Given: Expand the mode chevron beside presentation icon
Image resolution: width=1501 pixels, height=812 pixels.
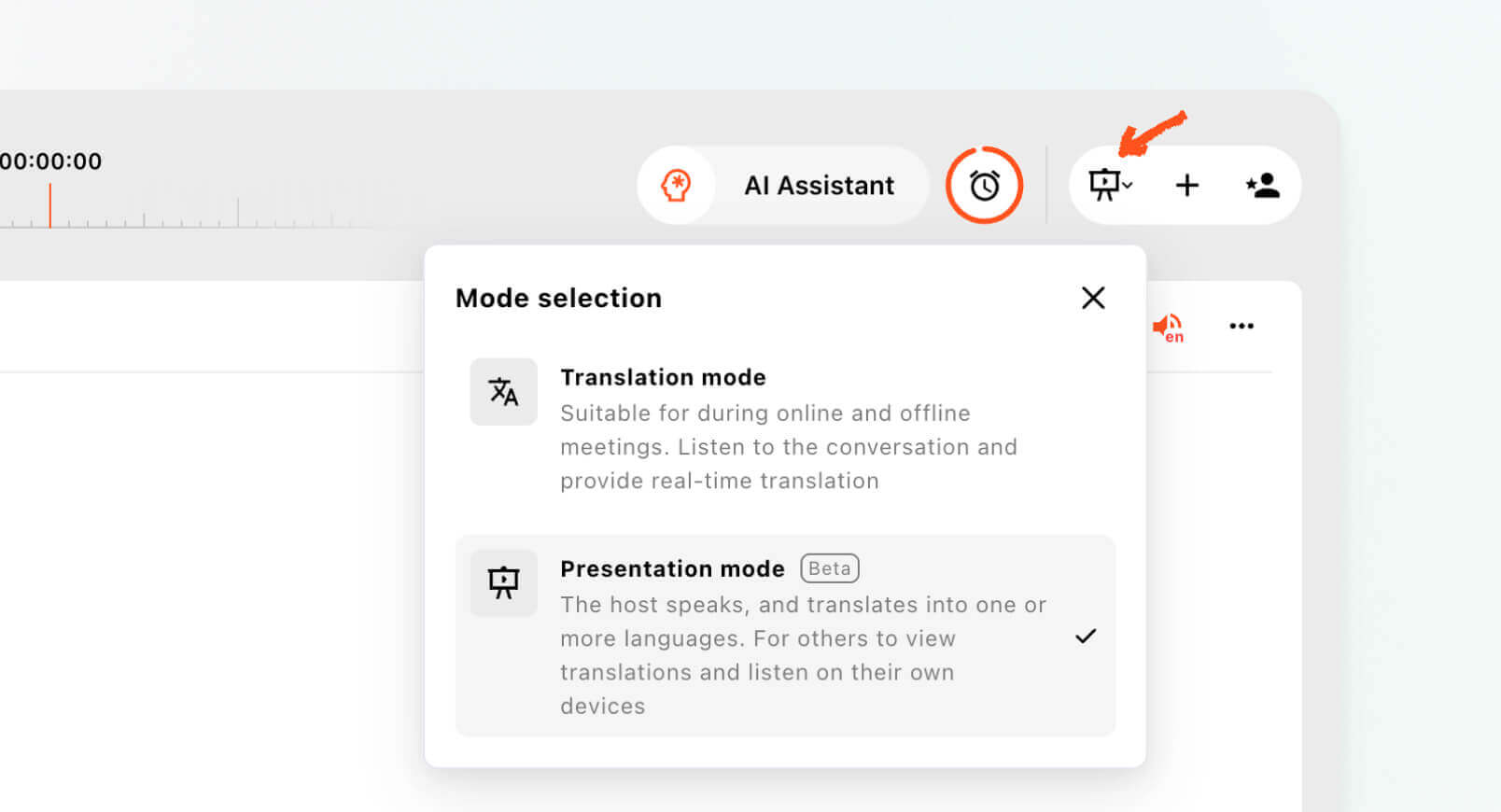Looking at the screenshot, I should pos(1128,186).
